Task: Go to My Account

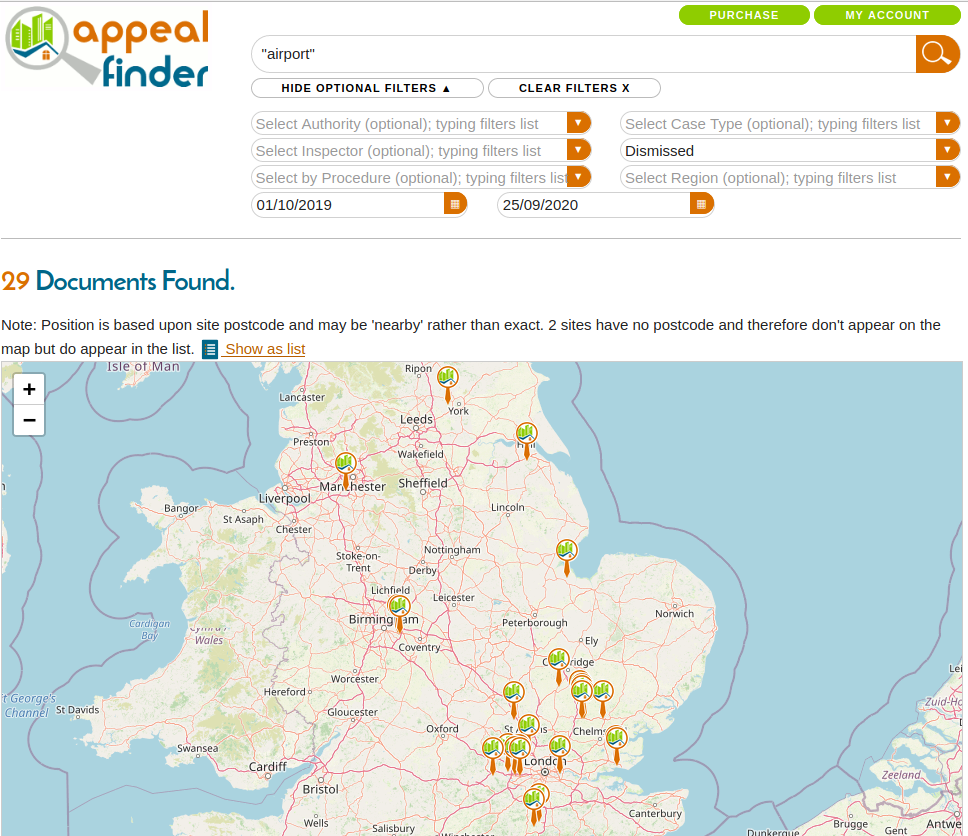Action: click(x=886, y=15)
